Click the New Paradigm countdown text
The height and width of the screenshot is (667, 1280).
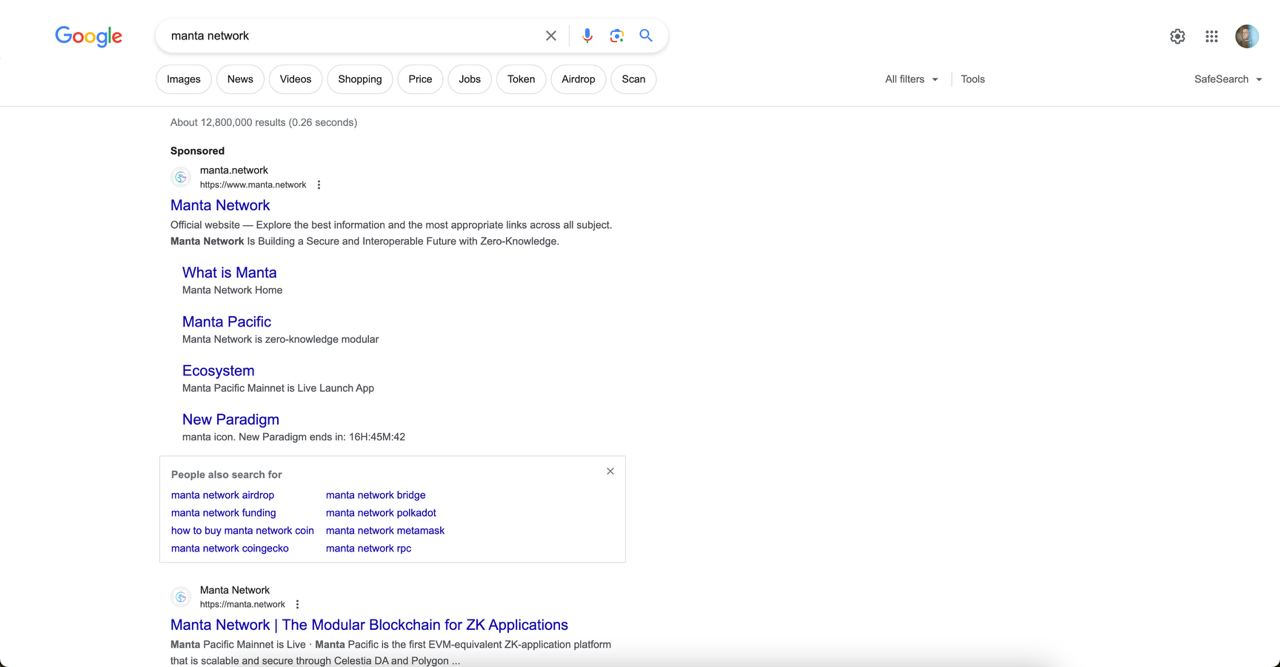[x=293, y=437]
